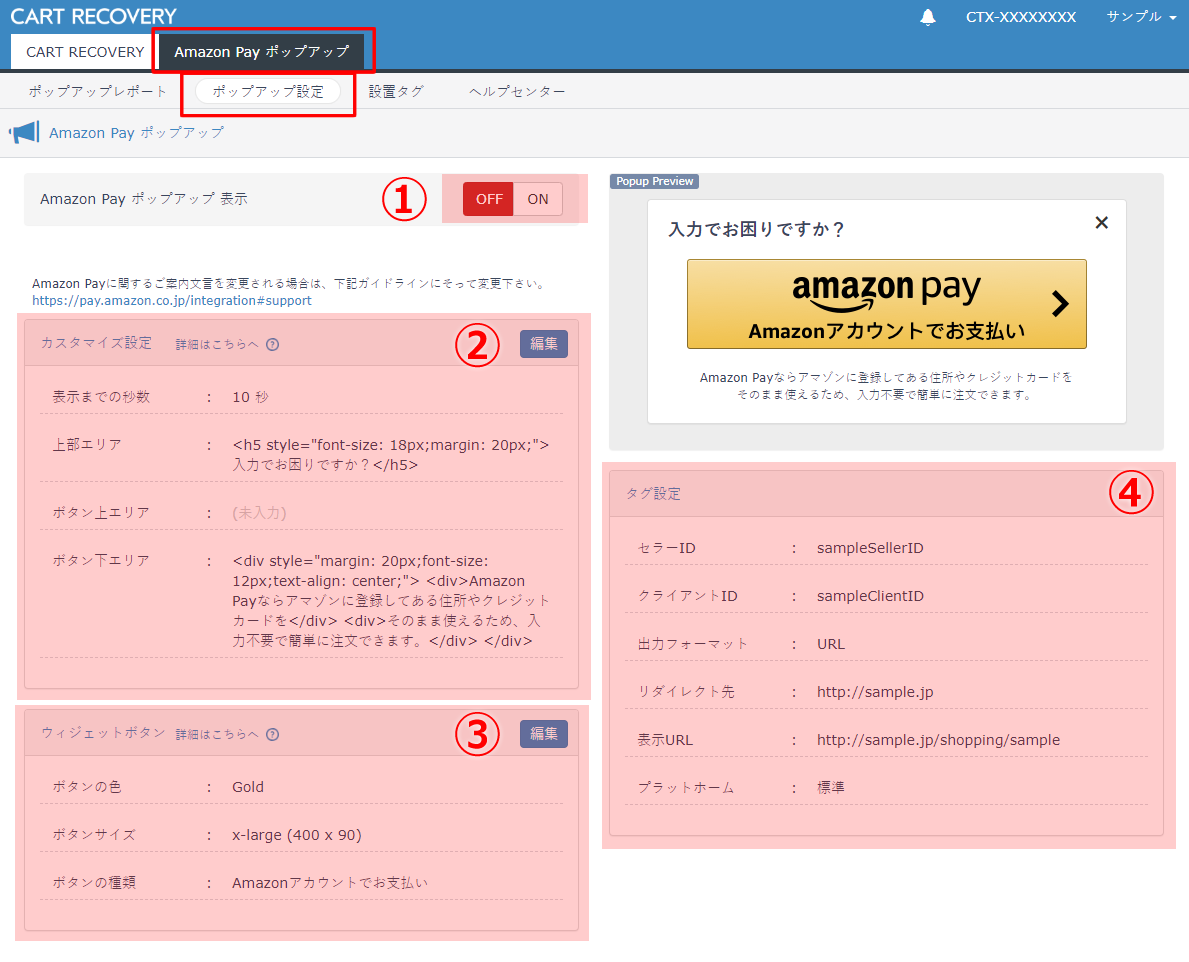1189x962 pixels.
Task: Click 編集 button in ウィジェットボタン
Action: point(544,734)
